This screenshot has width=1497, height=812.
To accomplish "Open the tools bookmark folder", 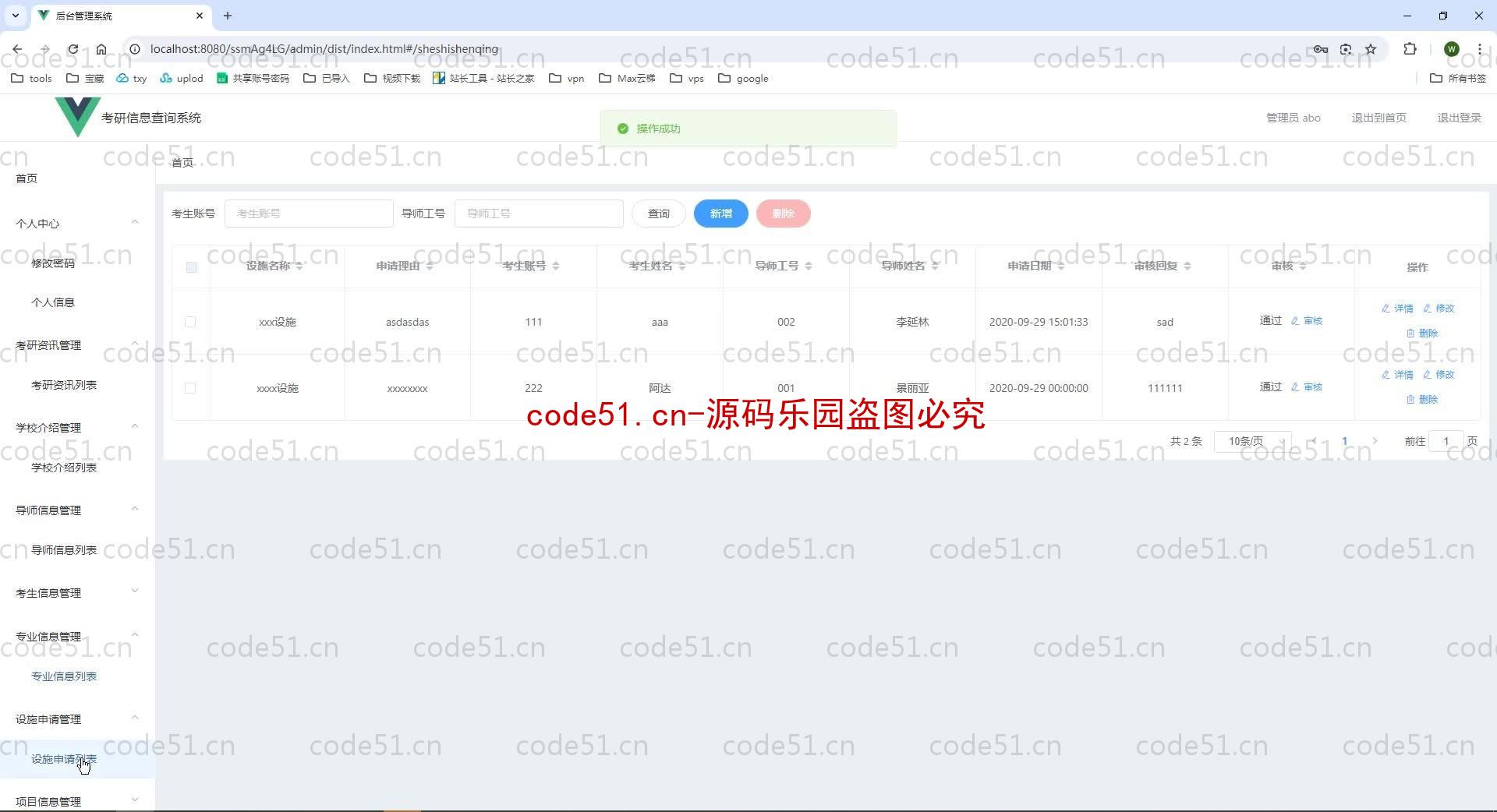I will pyautogui.click(x=31, y=78).
